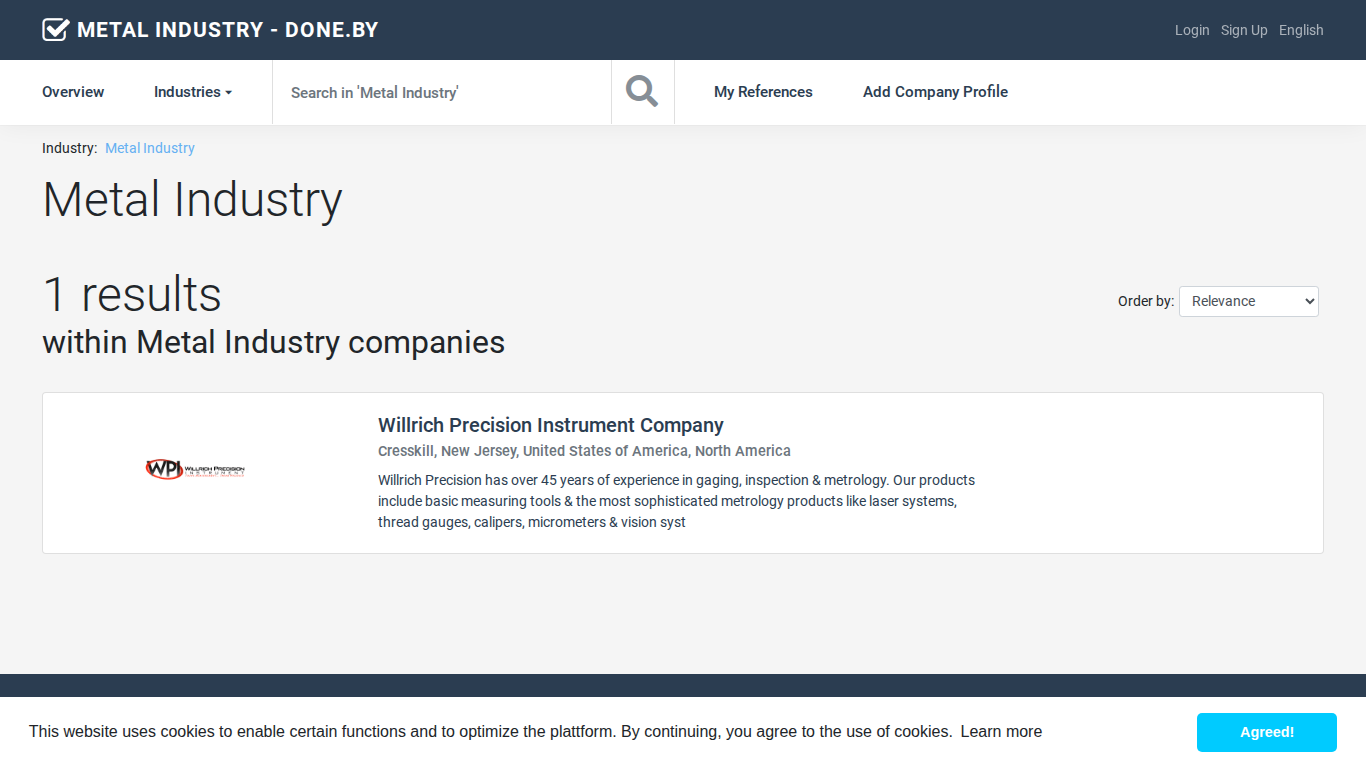The height and width of the screenshot is (768, 1366).
Task: Click the Cresskill, New Jersey location text
Action: pos(584,451)
